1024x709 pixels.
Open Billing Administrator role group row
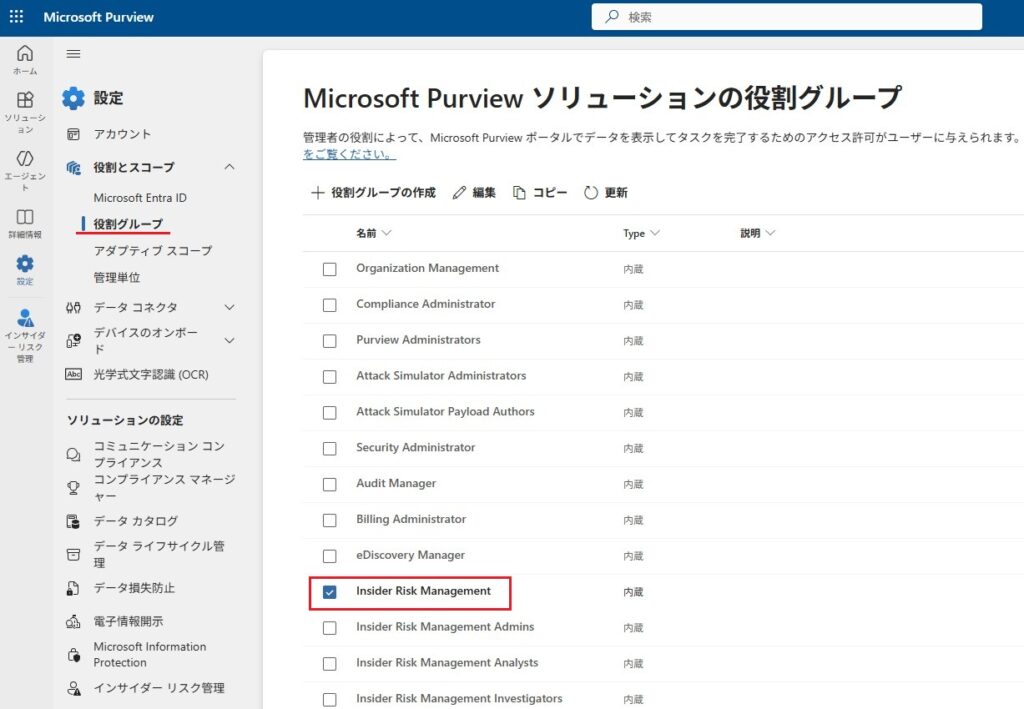click(x=411, y=519)
